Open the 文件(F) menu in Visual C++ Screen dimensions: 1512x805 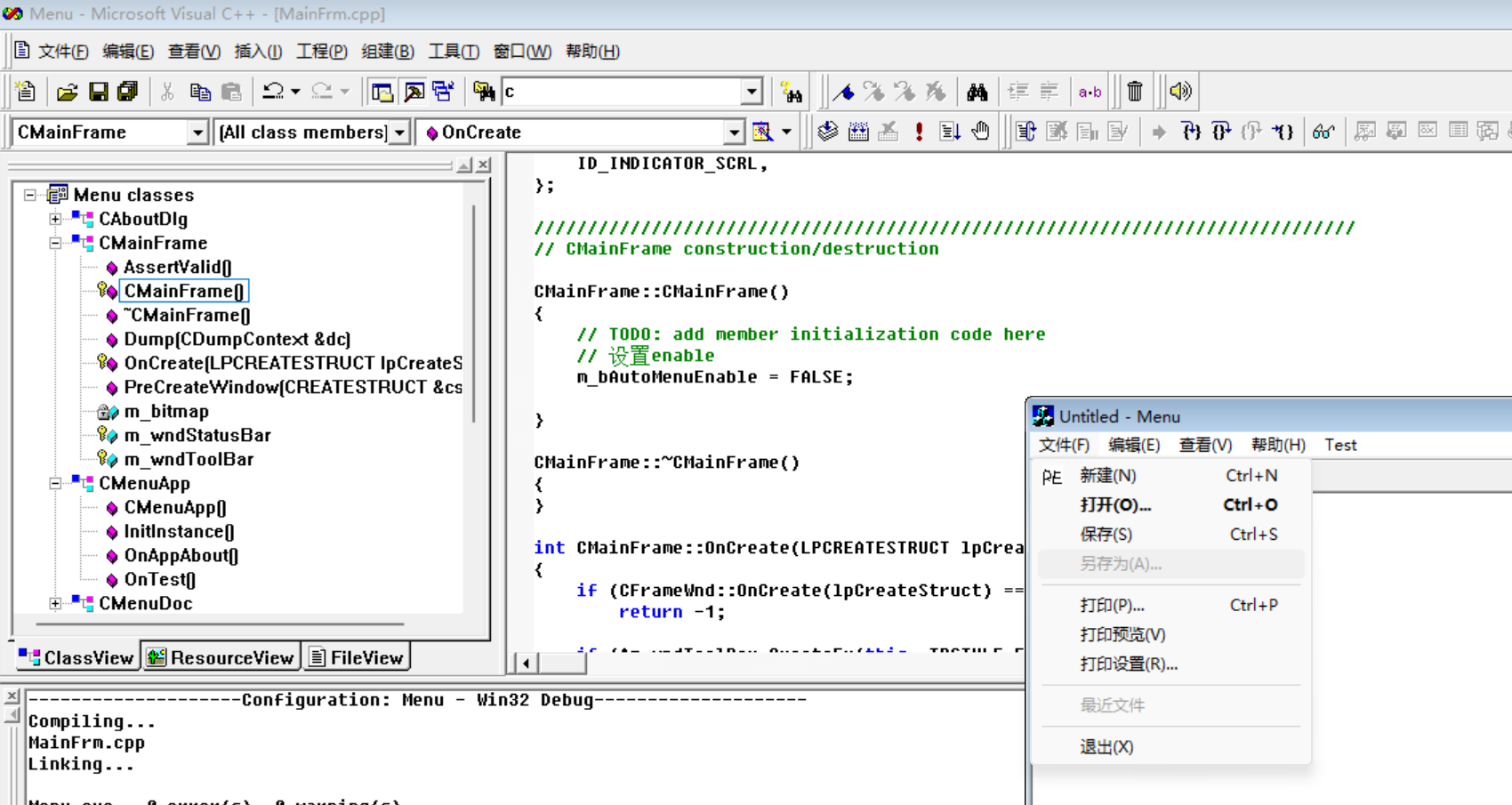[62, 52]
